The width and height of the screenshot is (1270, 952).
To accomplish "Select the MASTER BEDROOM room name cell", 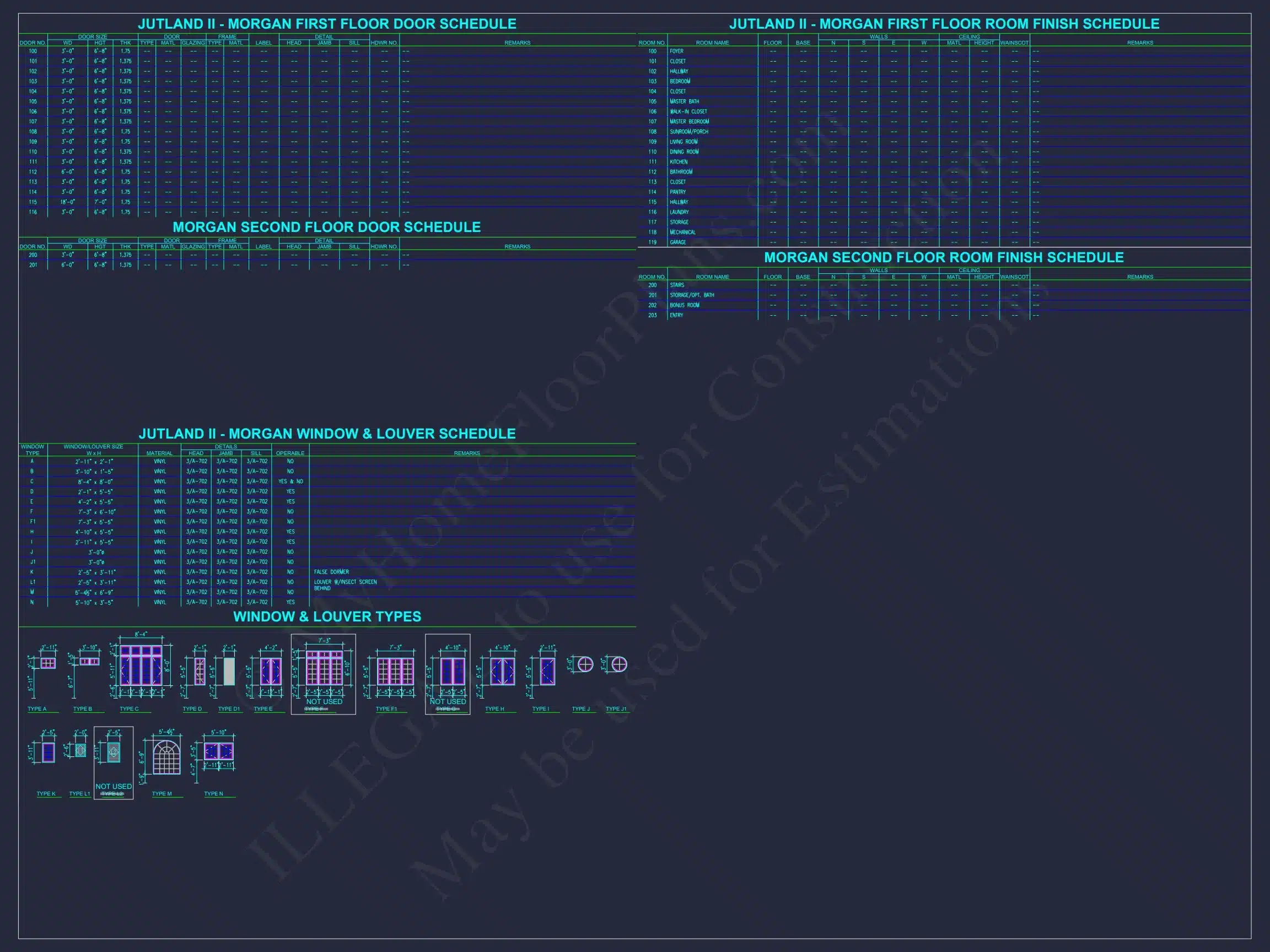I will tap(689, 122).
